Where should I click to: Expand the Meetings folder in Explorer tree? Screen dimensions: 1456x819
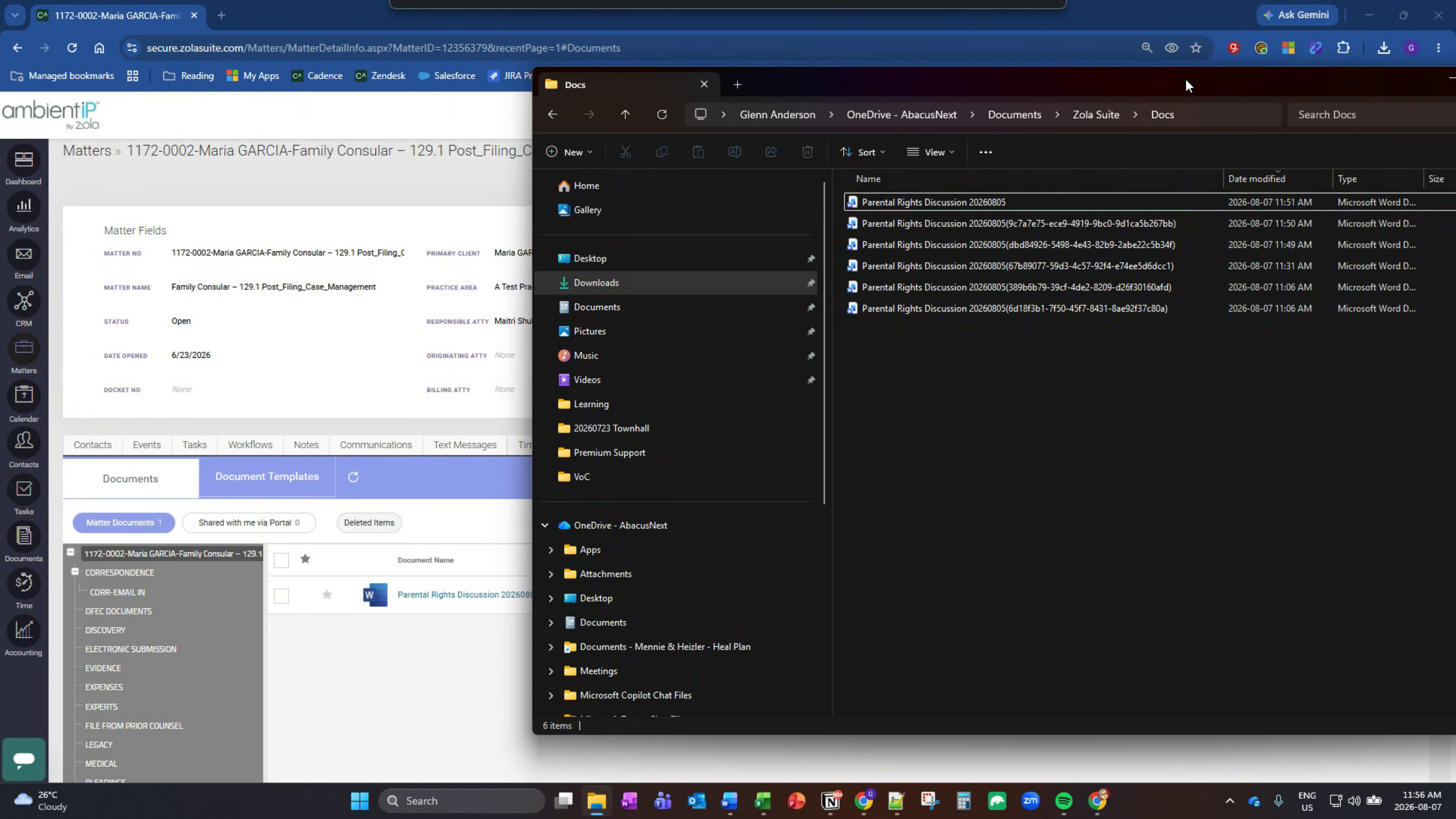click(x=551, y=671)
